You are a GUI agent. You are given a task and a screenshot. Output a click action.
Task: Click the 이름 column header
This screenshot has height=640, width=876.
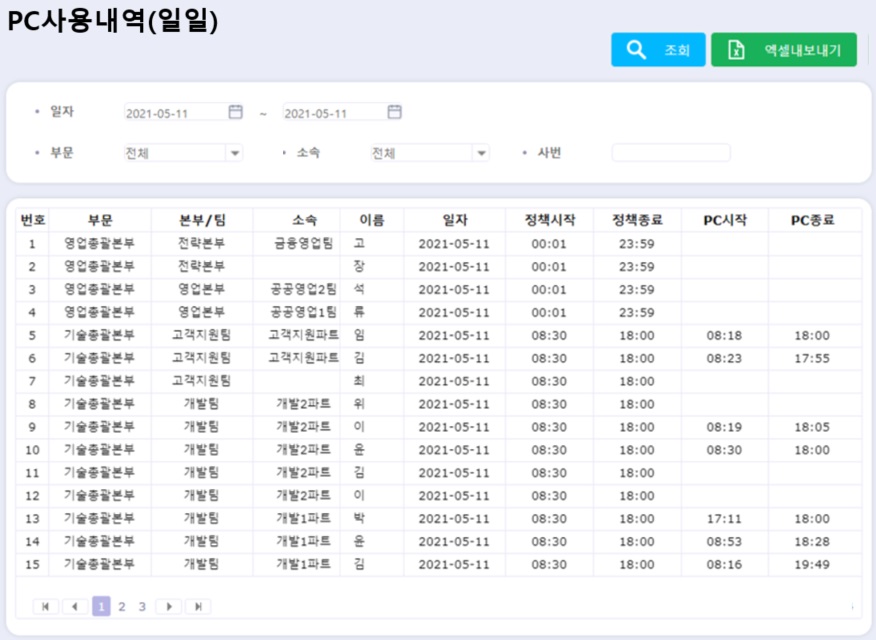372,220
